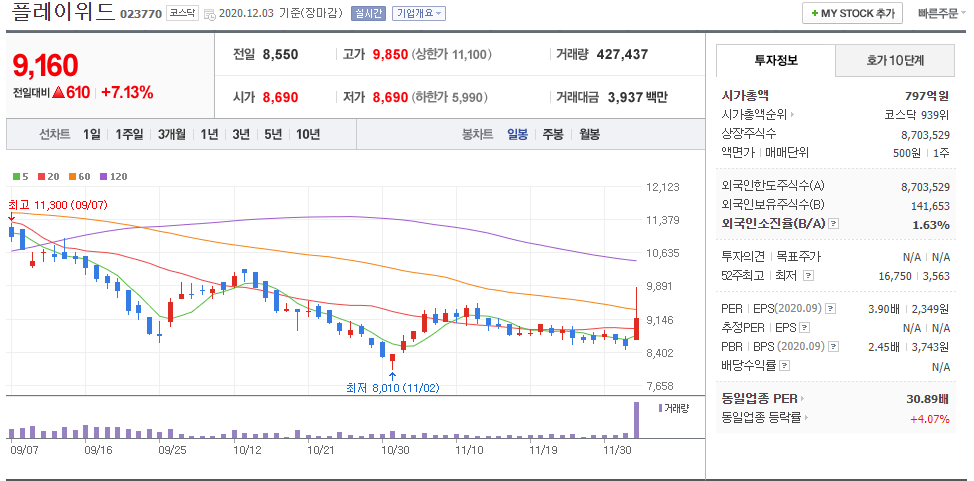Viewport: 974px width, 481px height.
Task: Click the plus icon in MY STOCK 추가
Action: coord(814,13)
